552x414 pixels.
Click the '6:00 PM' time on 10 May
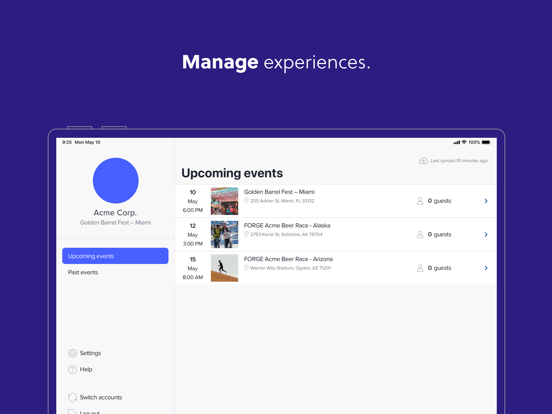[x=193, y=210]
